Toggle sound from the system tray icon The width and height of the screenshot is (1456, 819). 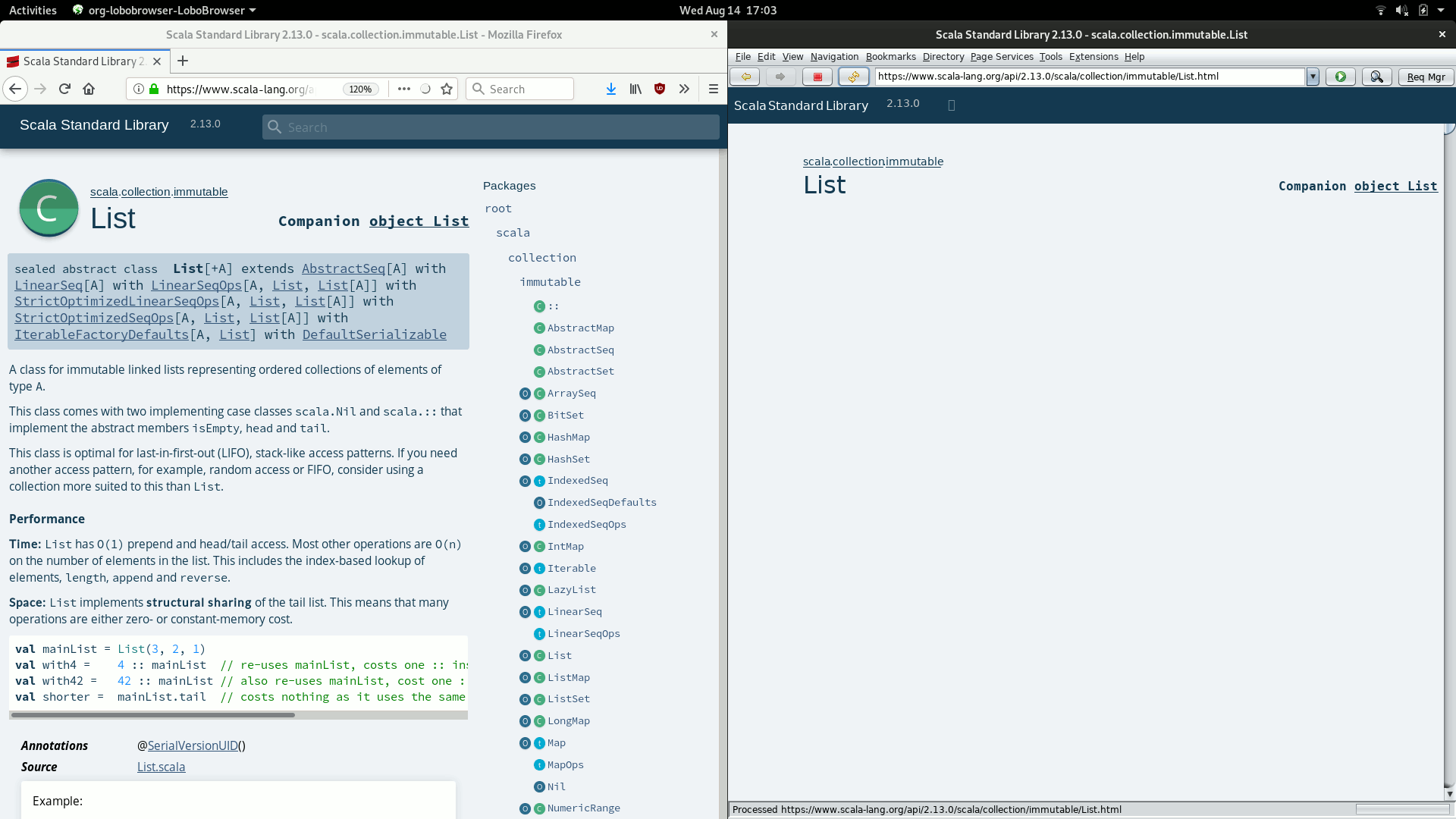point(1402,10)
